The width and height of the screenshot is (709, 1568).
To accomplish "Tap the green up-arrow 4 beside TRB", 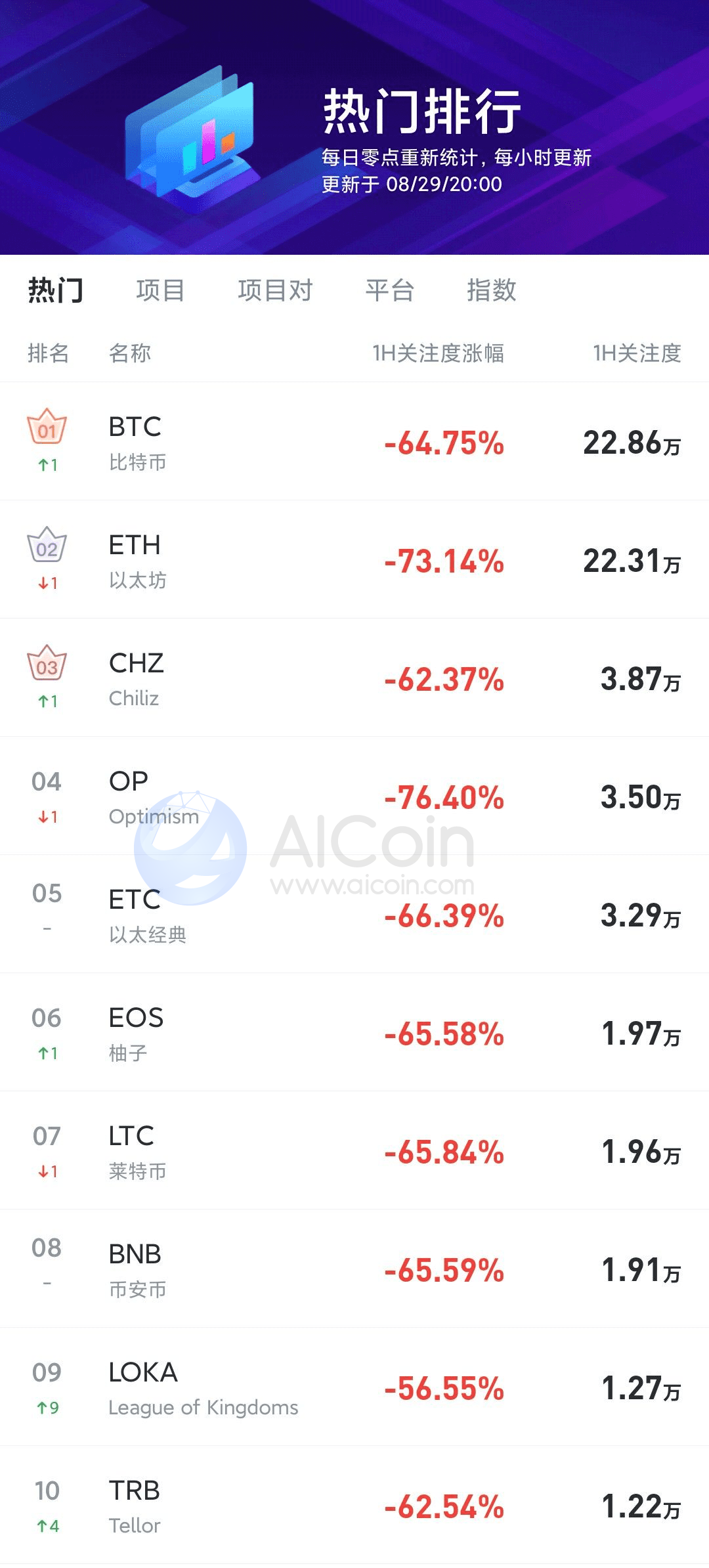I will tap(48, 1525).
